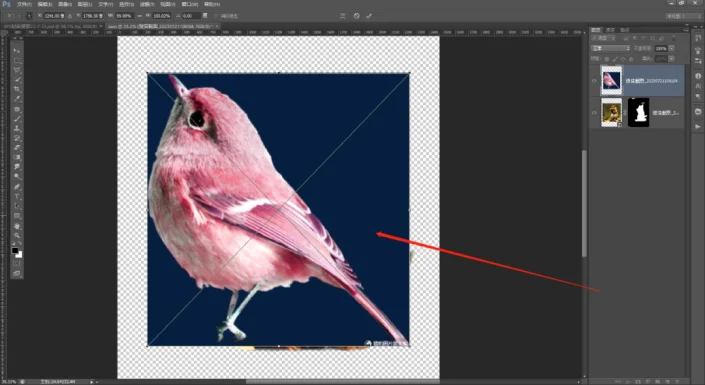Screen dimensions: 705x385
Task: Set the foreground color swatch
Action: tap(15, 250)
